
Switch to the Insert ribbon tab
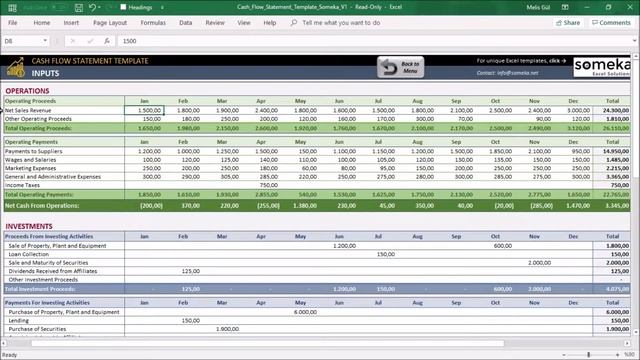click(x=71, y=23)
